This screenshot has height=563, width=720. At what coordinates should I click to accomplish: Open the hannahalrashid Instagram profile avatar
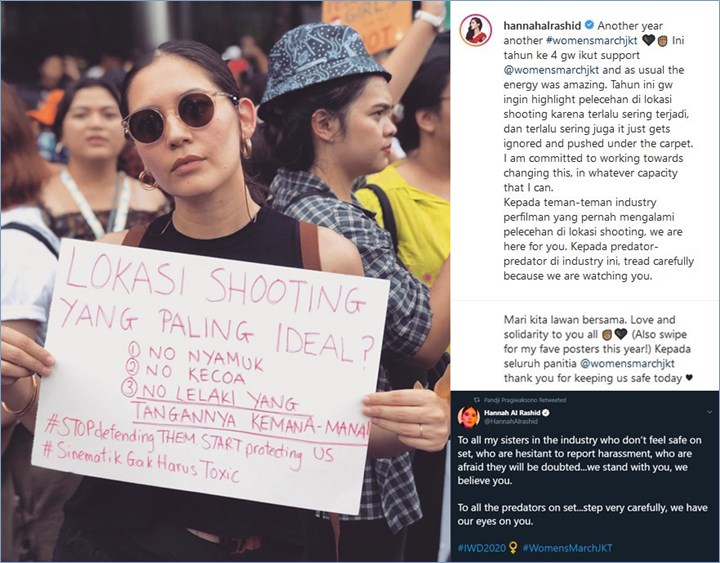(x=476, y=30)
